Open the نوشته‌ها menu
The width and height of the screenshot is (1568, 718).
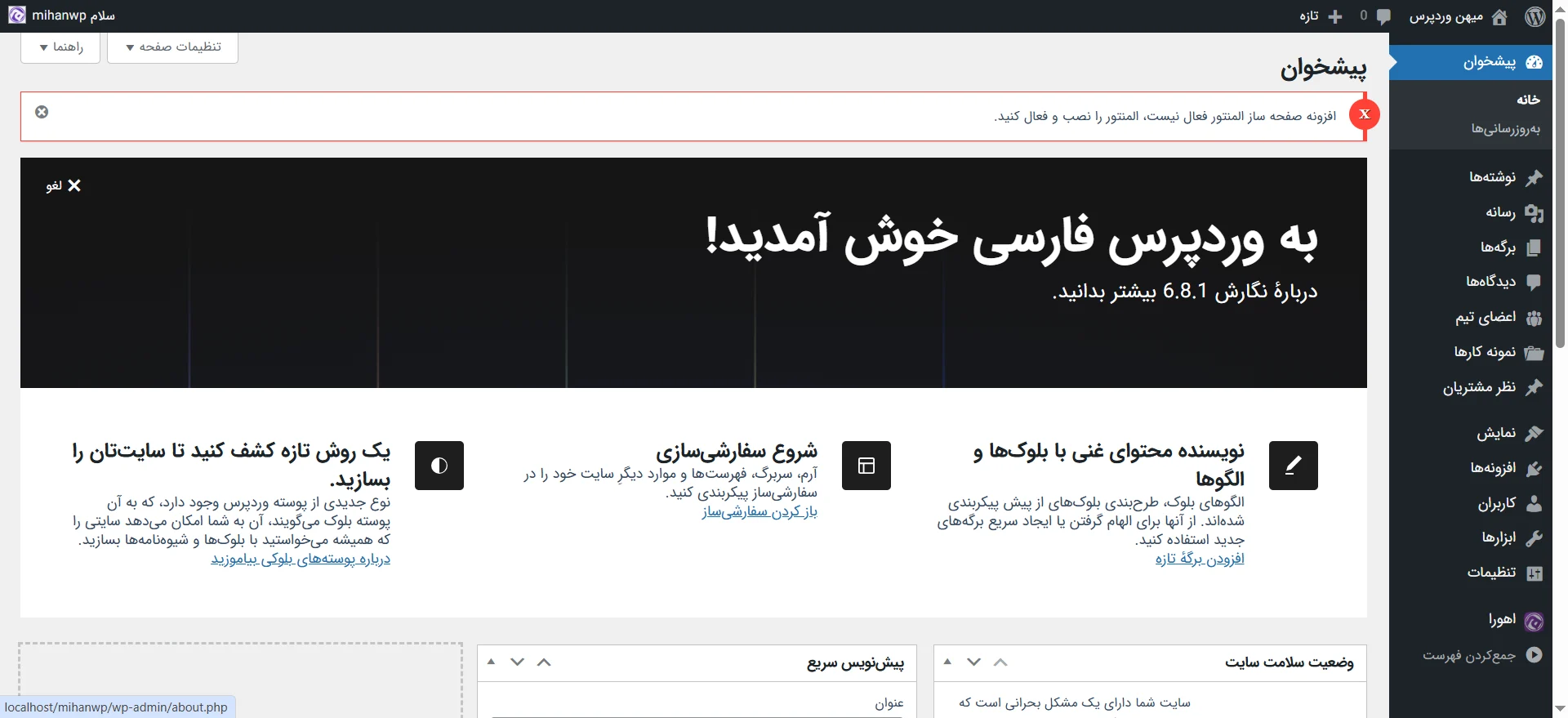click(1470, 177)
